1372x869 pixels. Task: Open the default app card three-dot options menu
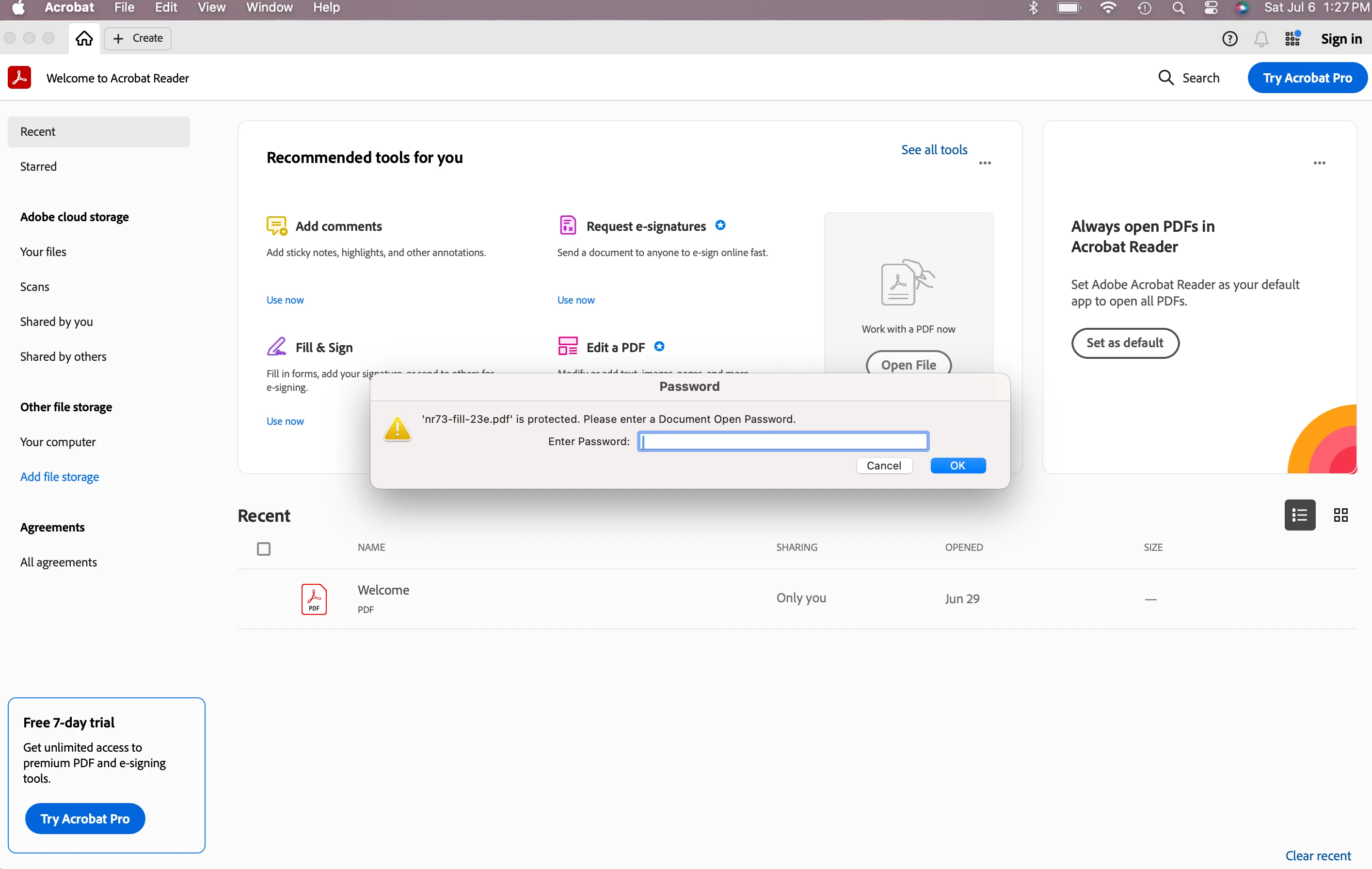pos(1319,163)
